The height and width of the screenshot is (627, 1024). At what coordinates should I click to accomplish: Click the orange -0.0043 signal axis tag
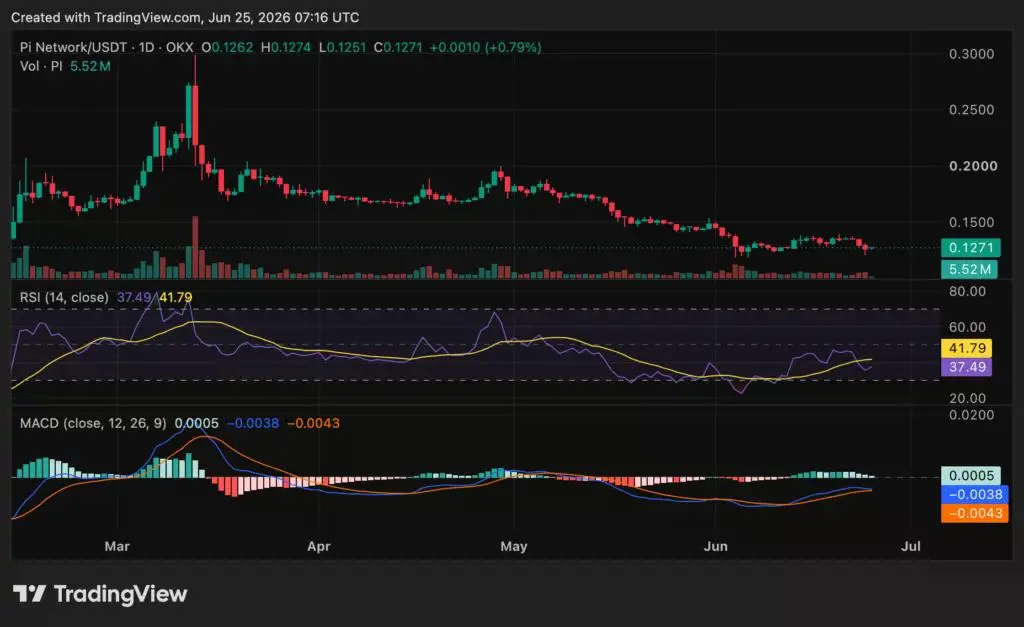tap(975, 513)
